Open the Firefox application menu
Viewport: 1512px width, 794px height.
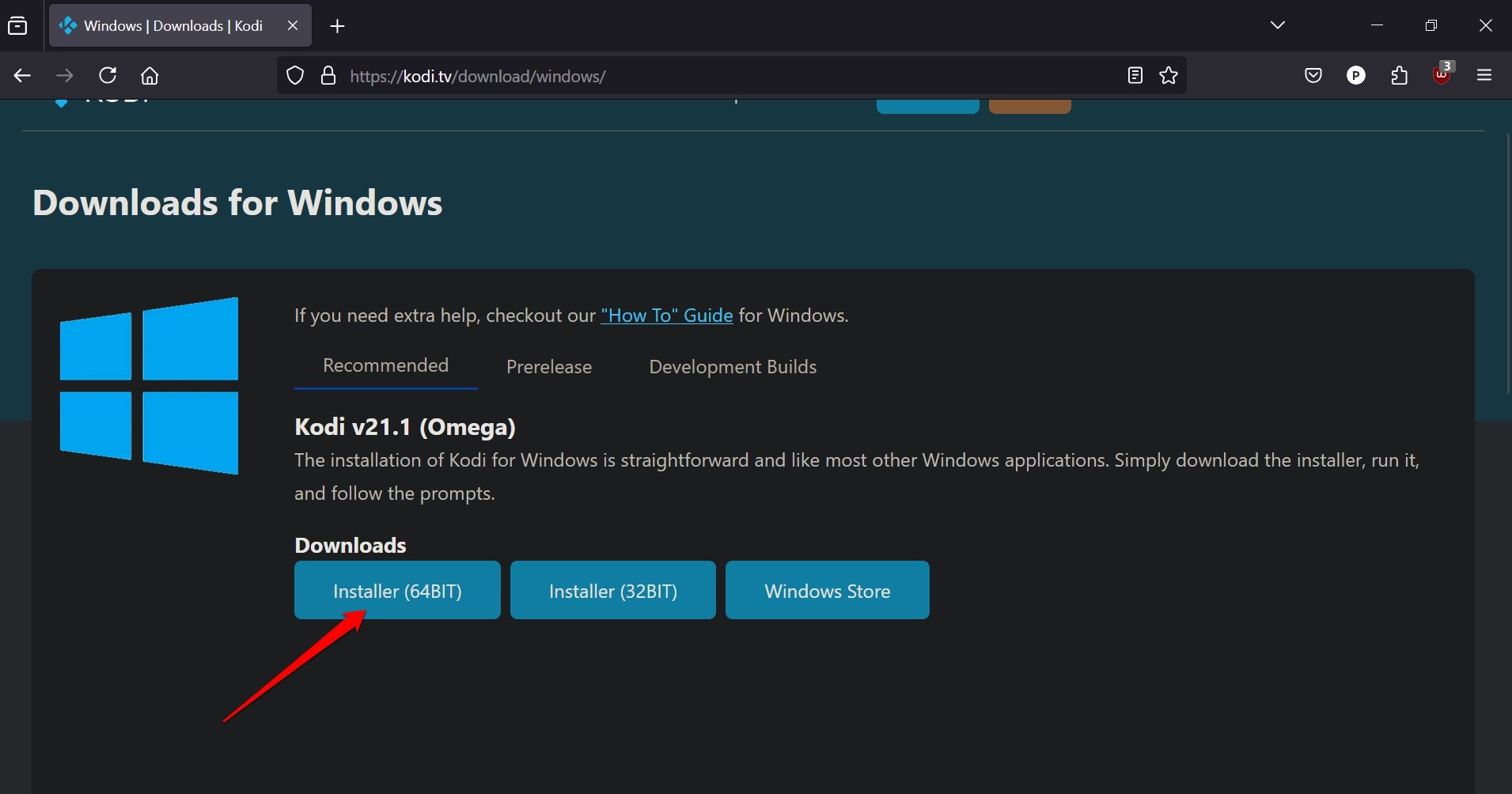coord(1484,76)
